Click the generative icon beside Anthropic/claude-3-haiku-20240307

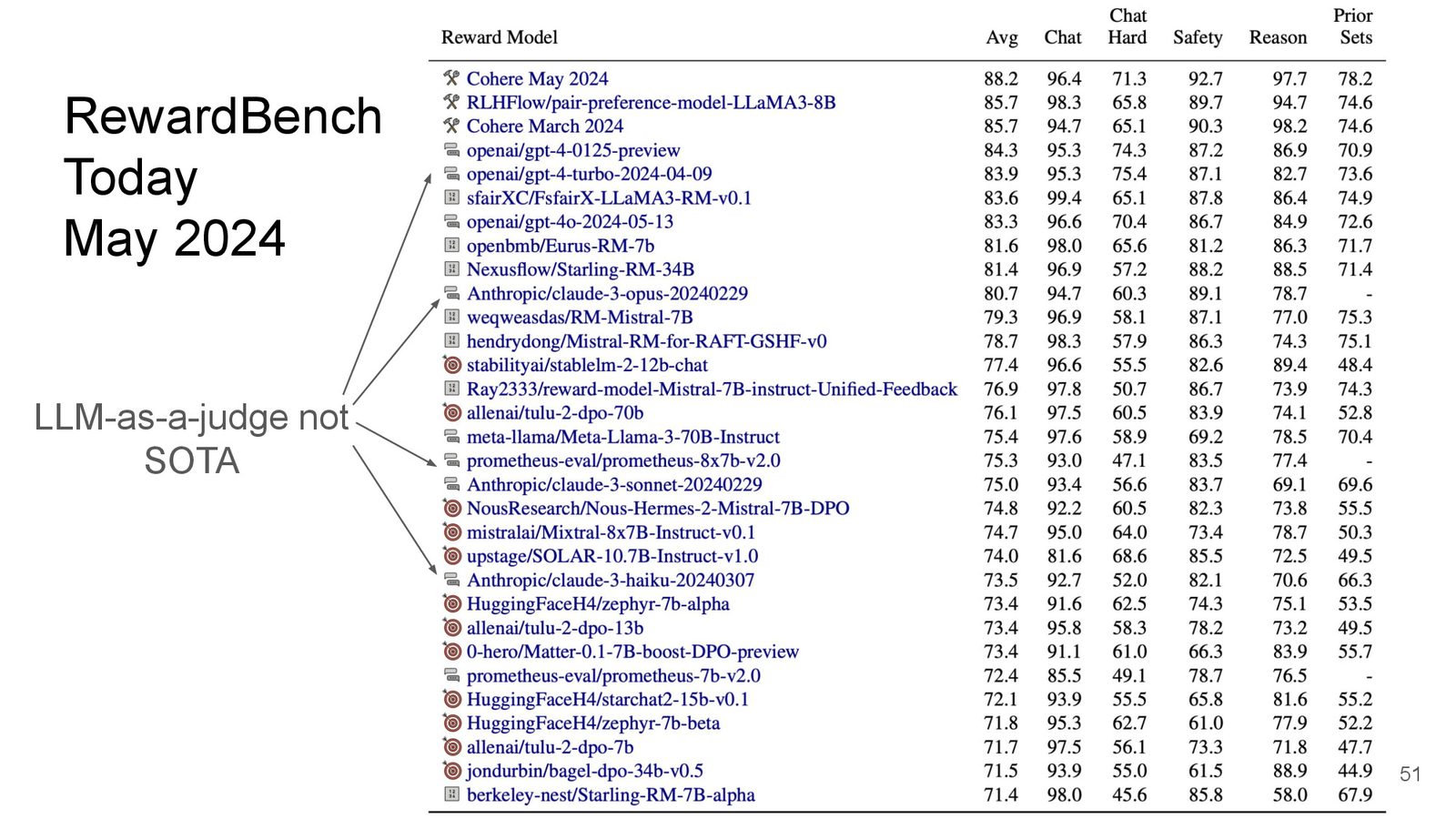(451, 580)
